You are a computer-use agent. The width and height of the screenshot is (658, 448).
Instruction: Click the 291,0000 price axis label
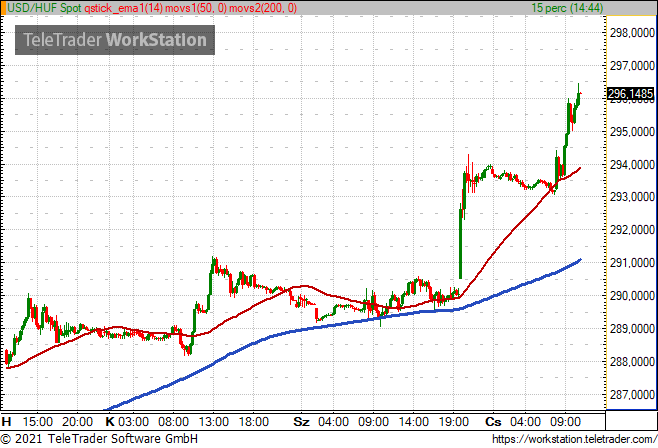click(632, 263)
